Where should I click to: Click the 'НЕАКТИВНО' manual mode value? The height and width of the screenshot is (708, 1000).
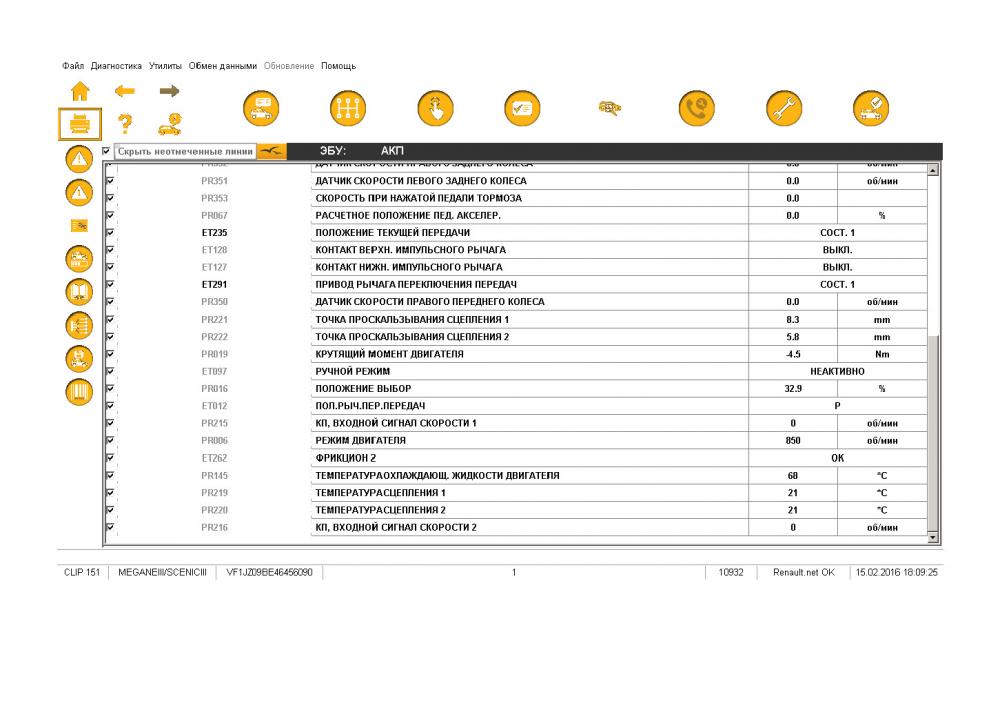tap(837, 371)
